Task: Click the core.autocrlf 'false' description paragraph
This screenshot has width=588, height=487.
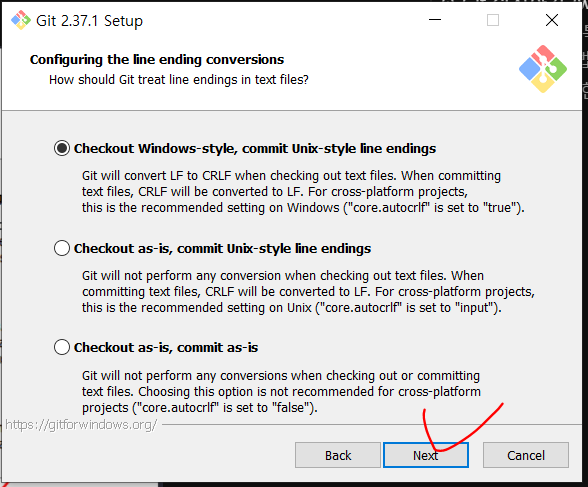Action: 281,391
